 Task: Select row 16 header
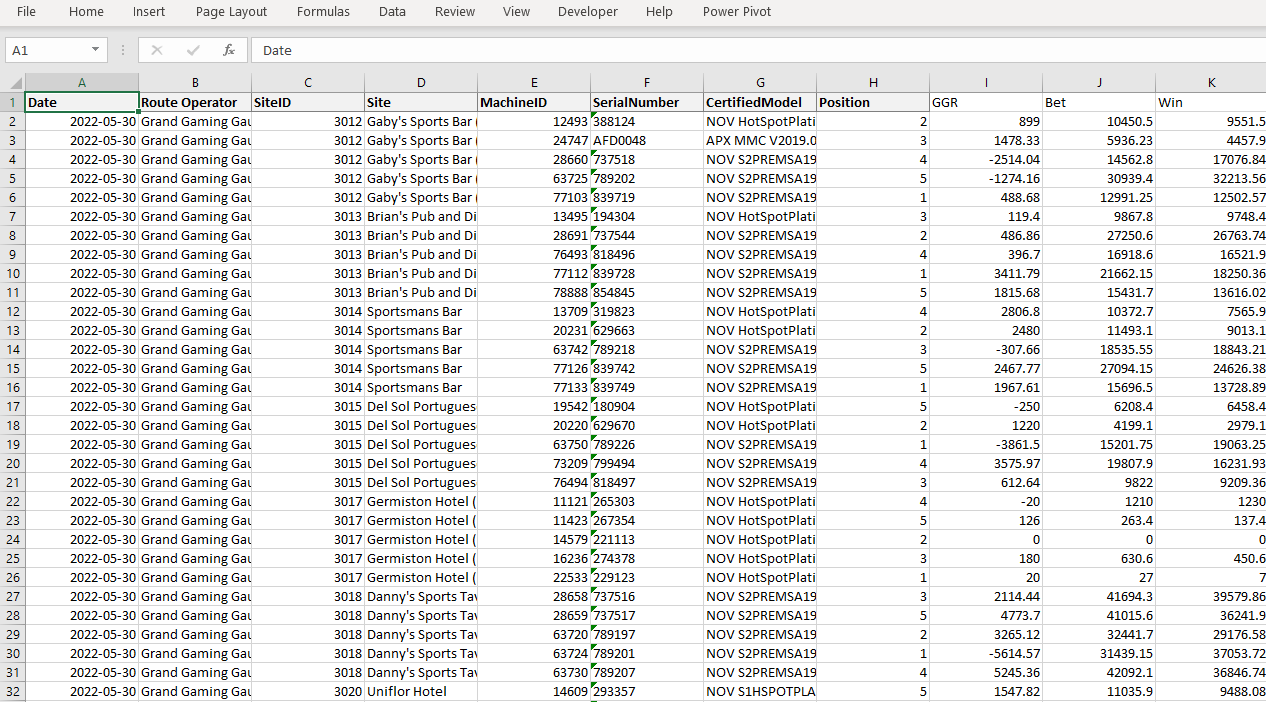13,387
